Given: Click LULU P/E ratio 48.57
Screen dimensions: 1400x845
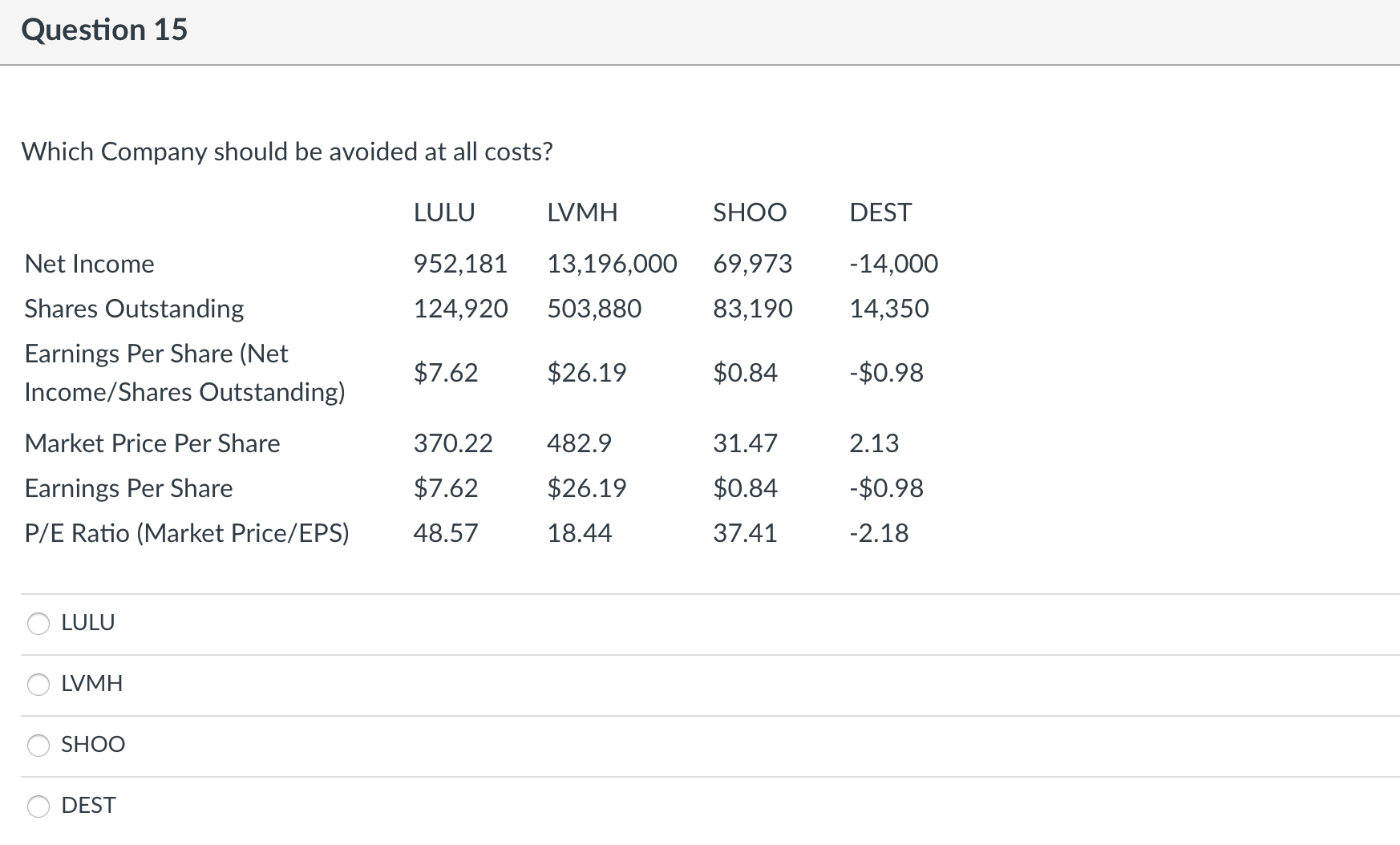Looking at the screenshot, I should click(x=446, y=533).
